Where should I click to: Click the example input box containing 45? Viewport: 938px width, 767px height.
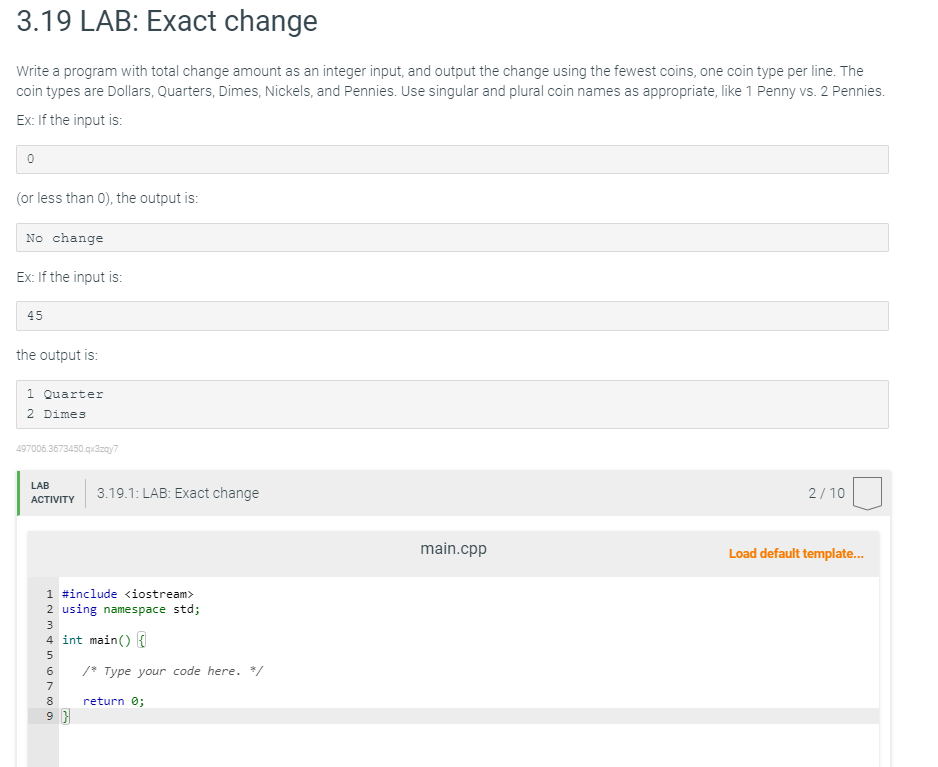click(452, 315)
